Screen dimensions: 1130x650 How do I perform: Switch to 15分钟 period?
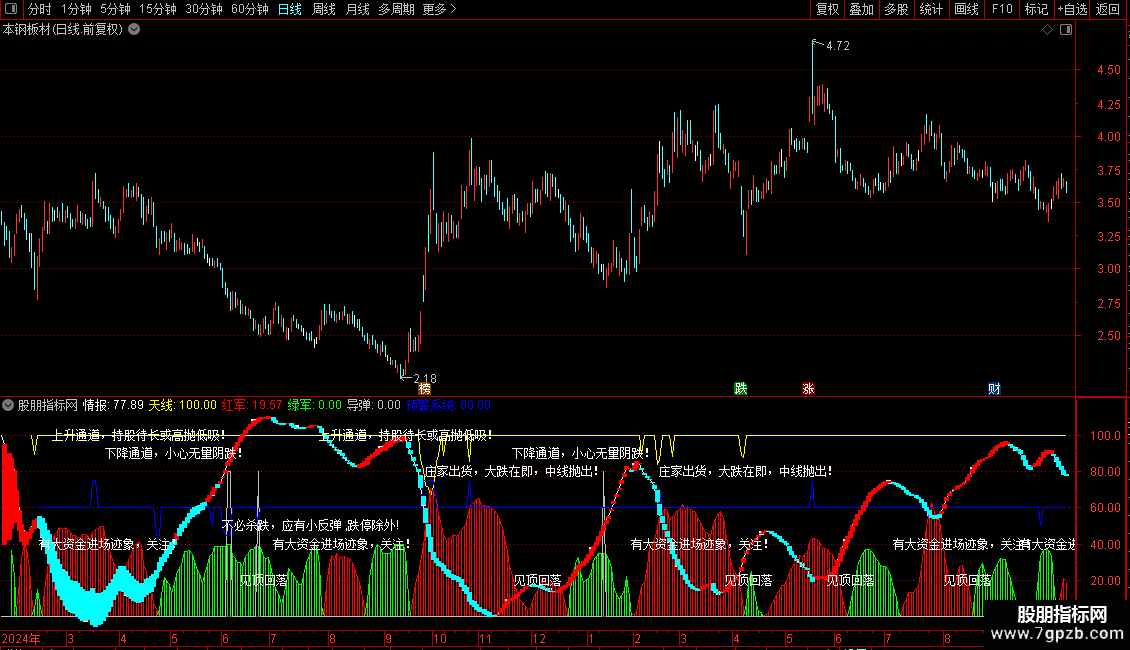[x=157, y=9]
